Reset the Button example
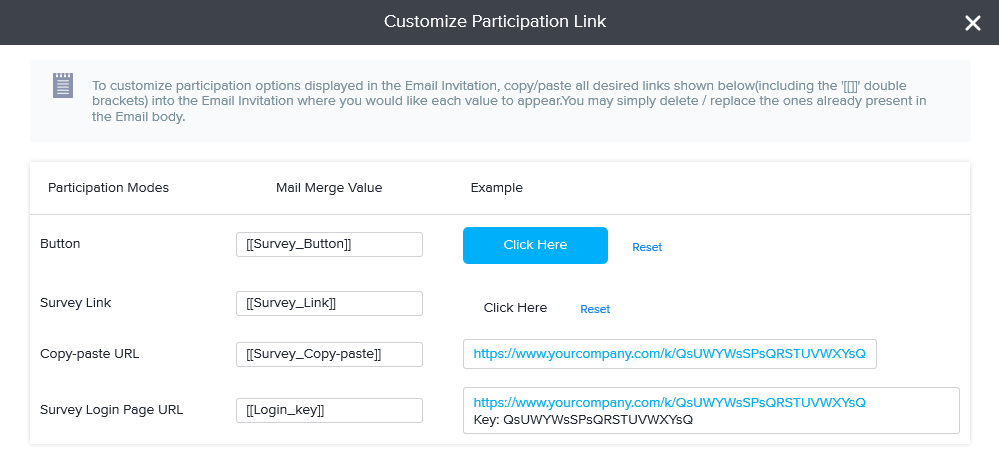Screen dimensions: 999x465 point(647,247)
